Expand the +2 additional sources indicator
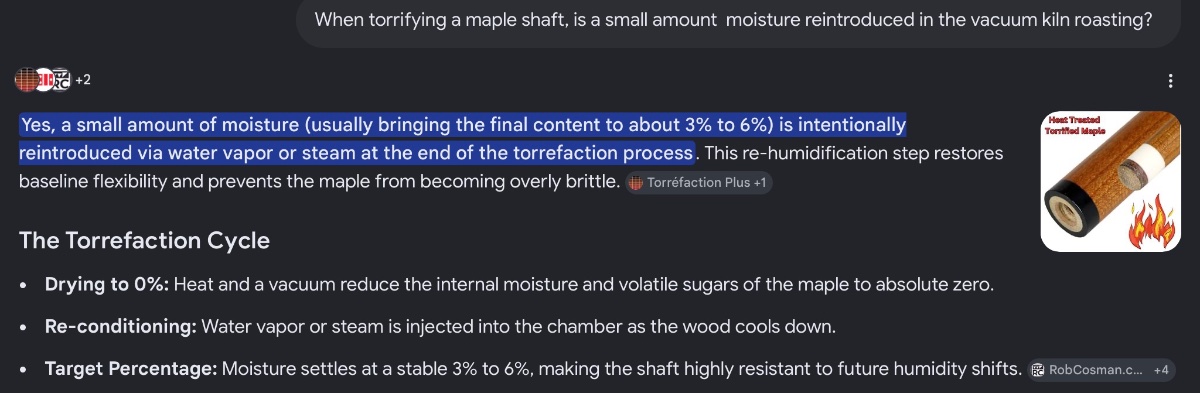 click(x=84, y=80)
